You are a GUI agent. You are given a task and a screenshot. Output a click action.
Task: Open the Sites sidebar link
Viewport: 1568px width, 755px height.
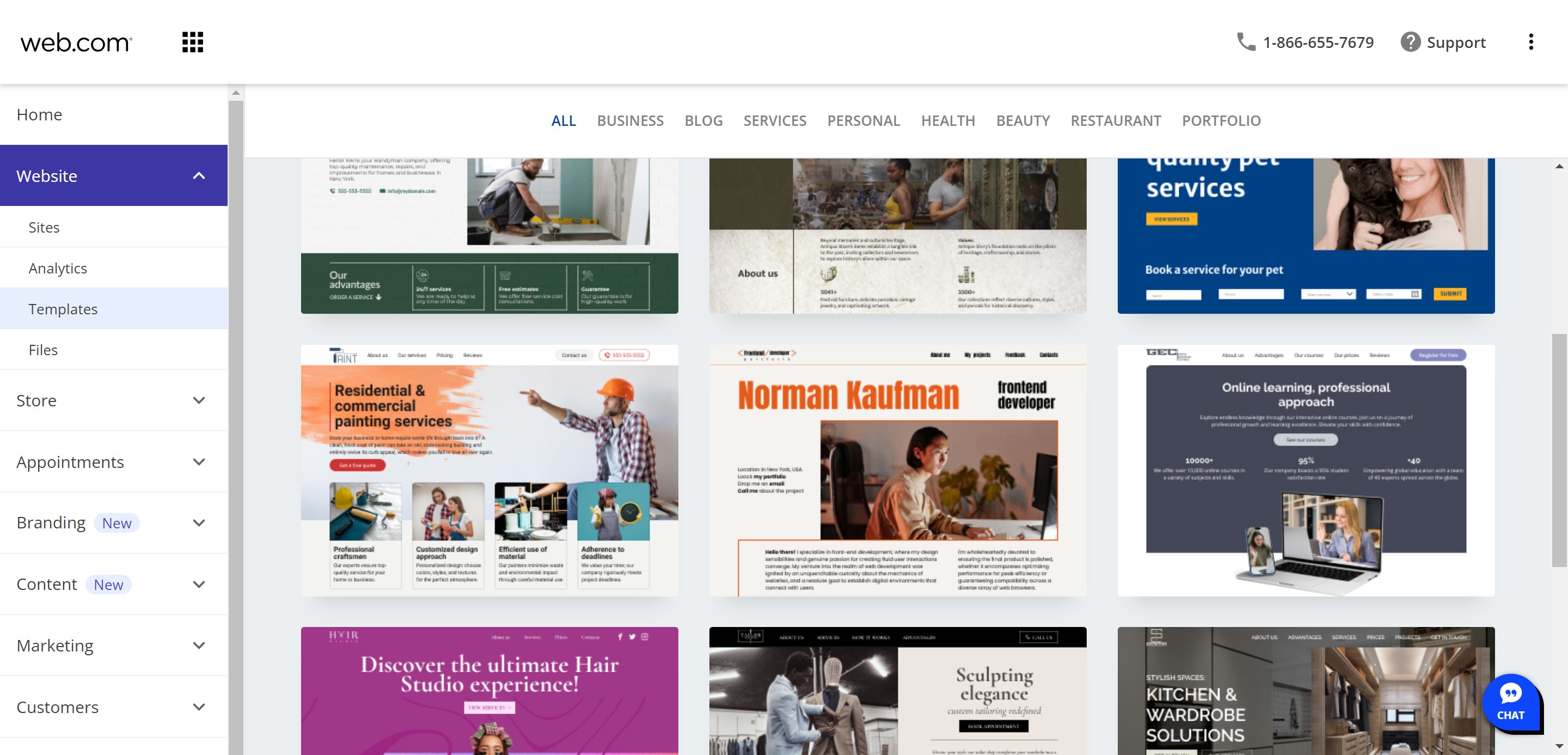point(44,227)
